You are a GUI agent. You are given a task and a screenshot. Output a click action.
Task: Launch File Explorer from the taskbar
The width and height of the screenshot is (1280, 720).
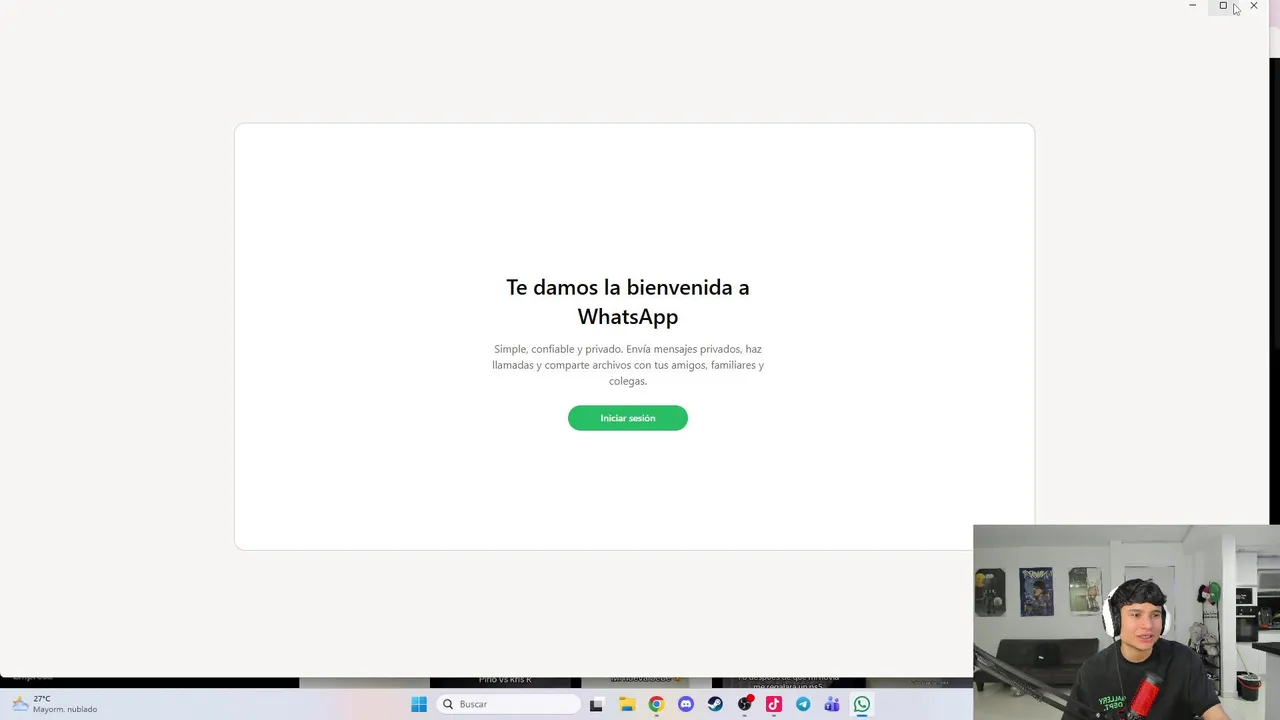click(x=627, y=704)
